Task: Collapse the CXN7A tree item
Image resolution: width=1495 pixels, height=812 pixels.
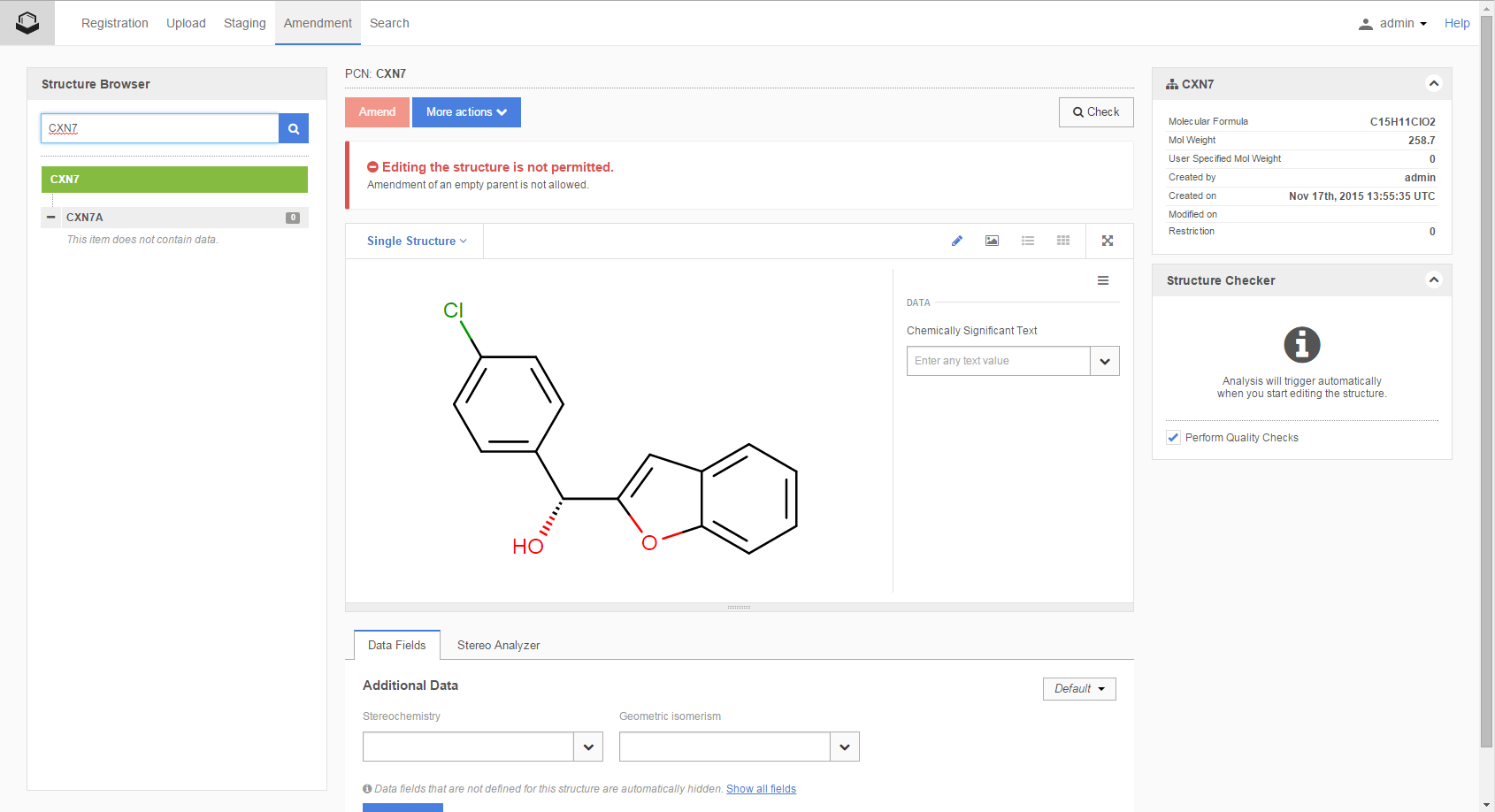Action: click(51, 217)
